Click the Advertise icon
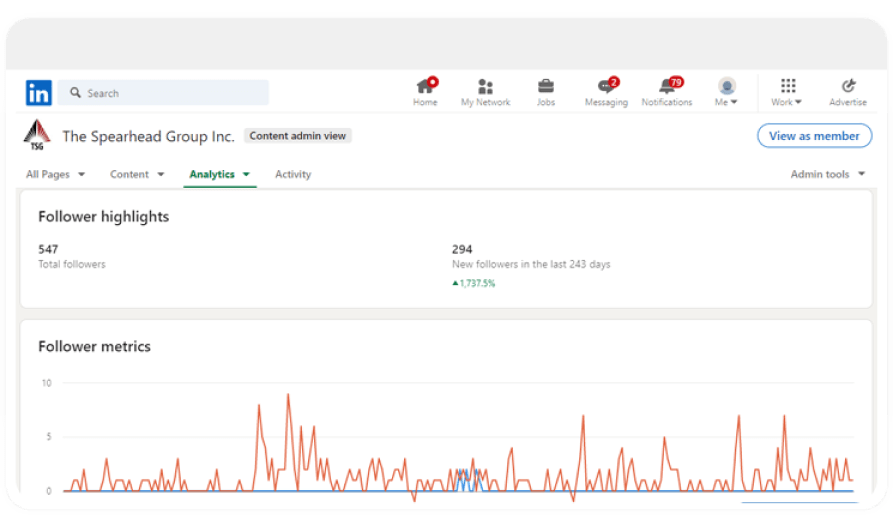This screenshot has width=893, height=527. click(x=849, y=86)
